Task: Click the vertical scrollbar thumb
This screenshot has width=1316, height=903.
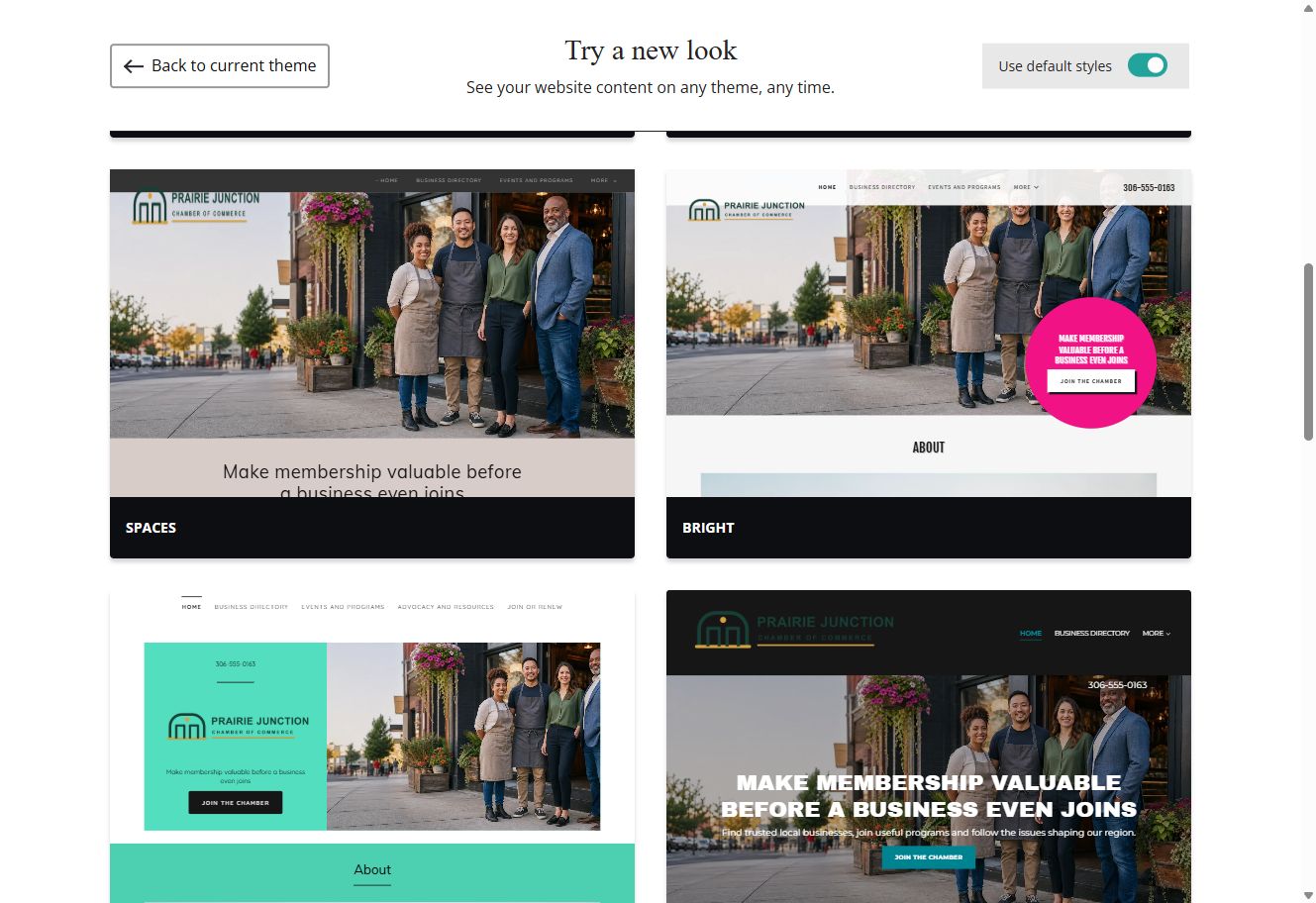Action: pyautogui.click(x=1308, y=351)
